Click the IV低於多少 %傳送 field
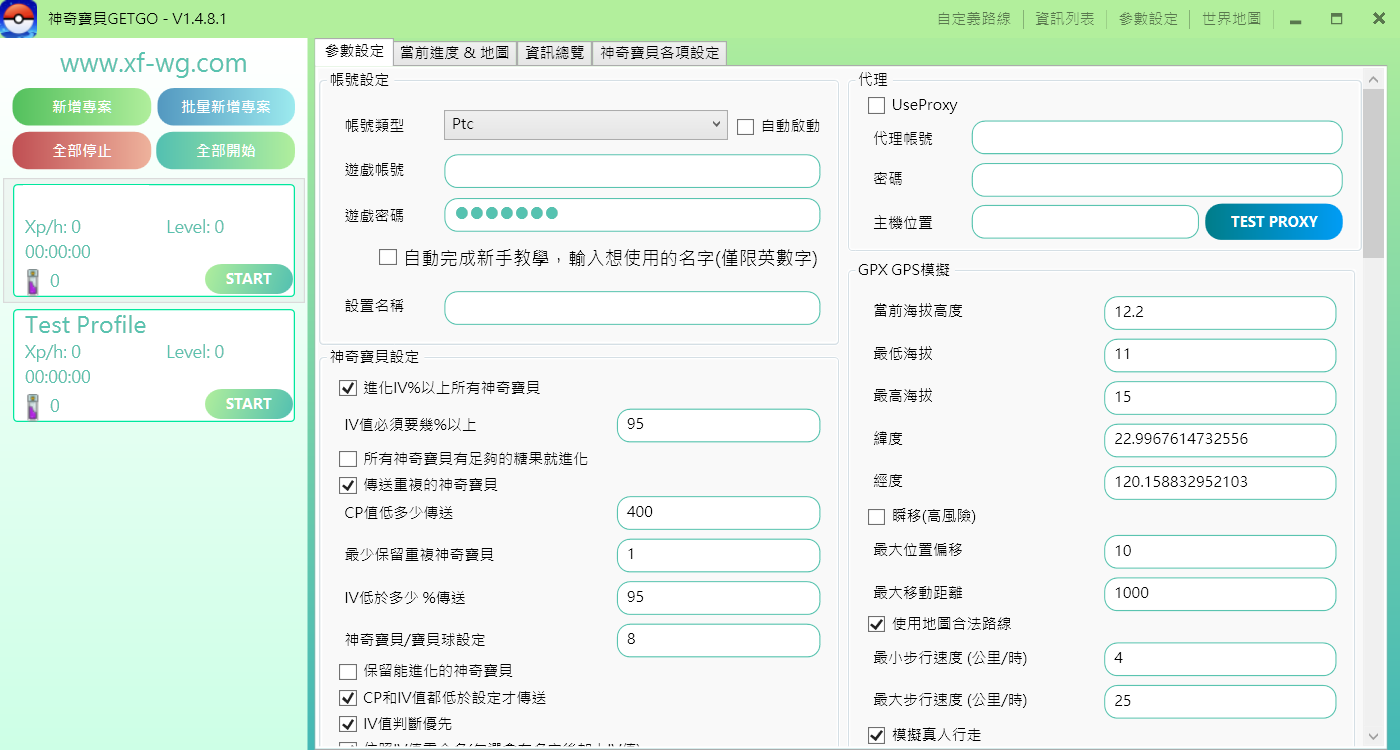The width and height of the screenshot is (1400, 750). click(x=718, y=598)
